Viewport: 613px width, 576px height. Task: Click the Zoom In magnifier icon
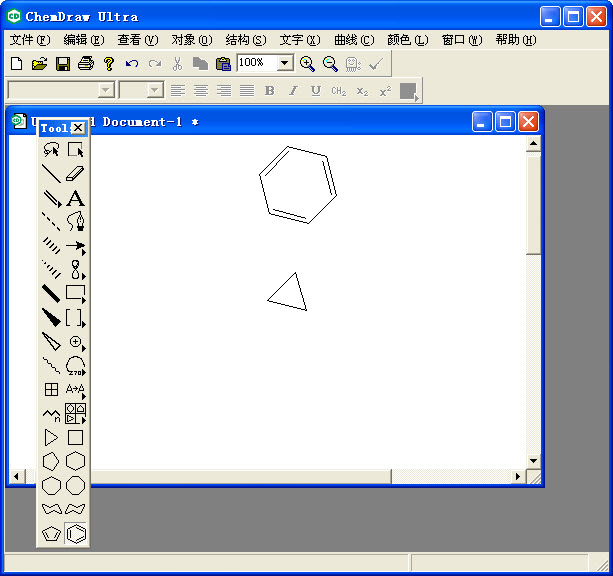point(307,63)
